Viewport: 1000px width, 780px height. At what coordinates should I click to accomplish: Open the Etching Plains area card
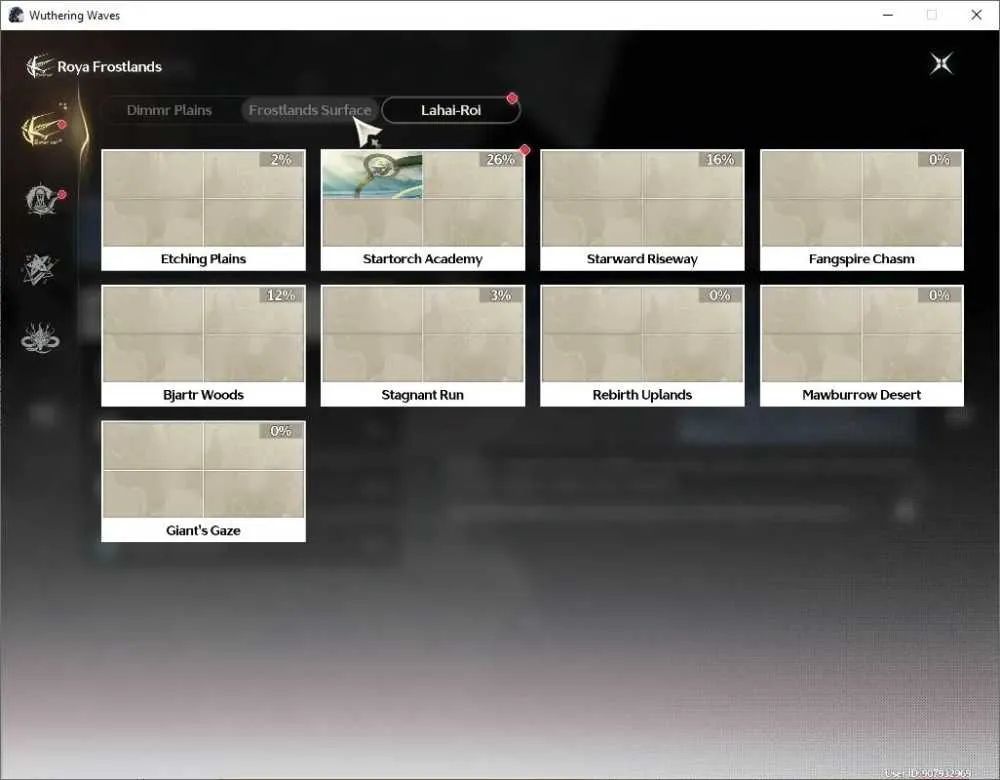203,210
